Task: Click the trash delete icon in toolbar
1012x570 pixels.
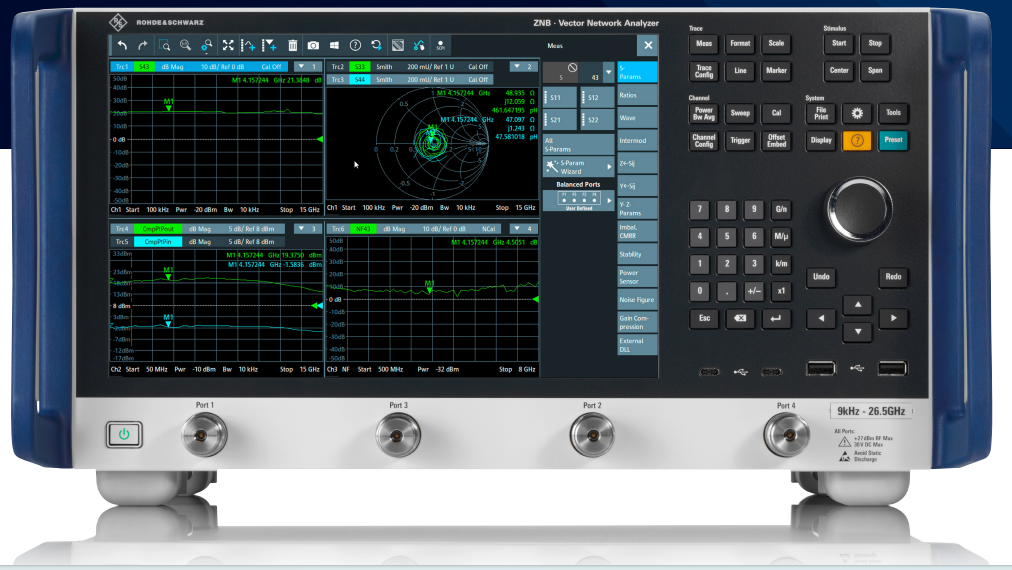Action: (292, 46)
